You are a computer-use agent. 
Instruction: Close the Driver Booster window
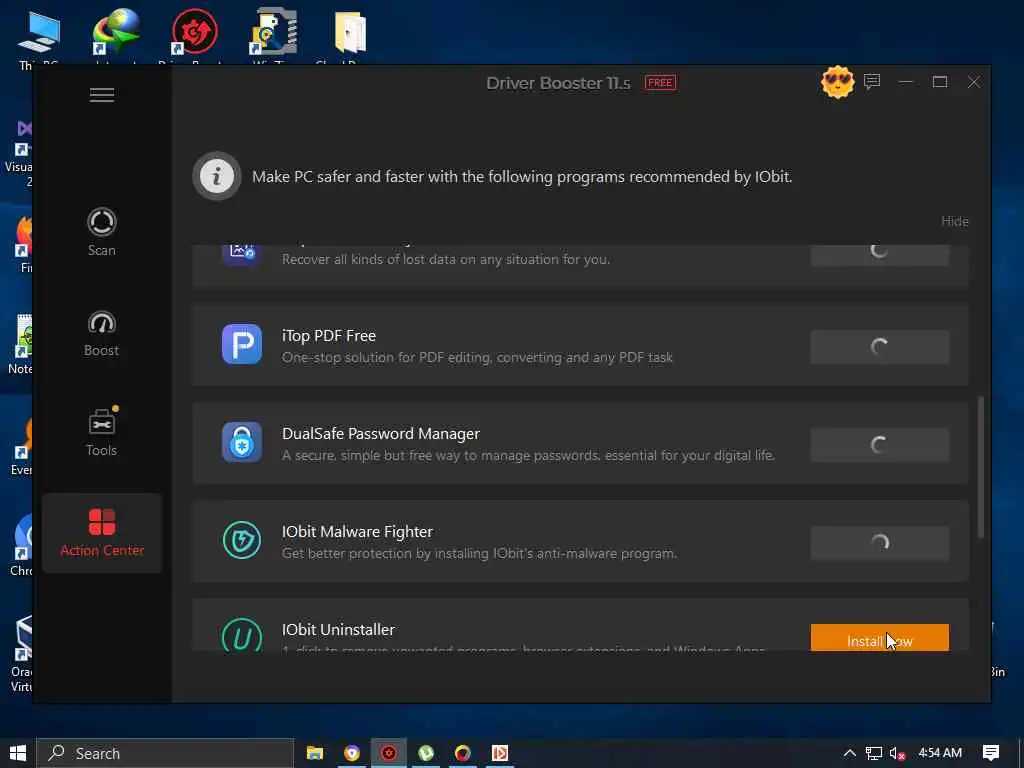coord(974,82)
